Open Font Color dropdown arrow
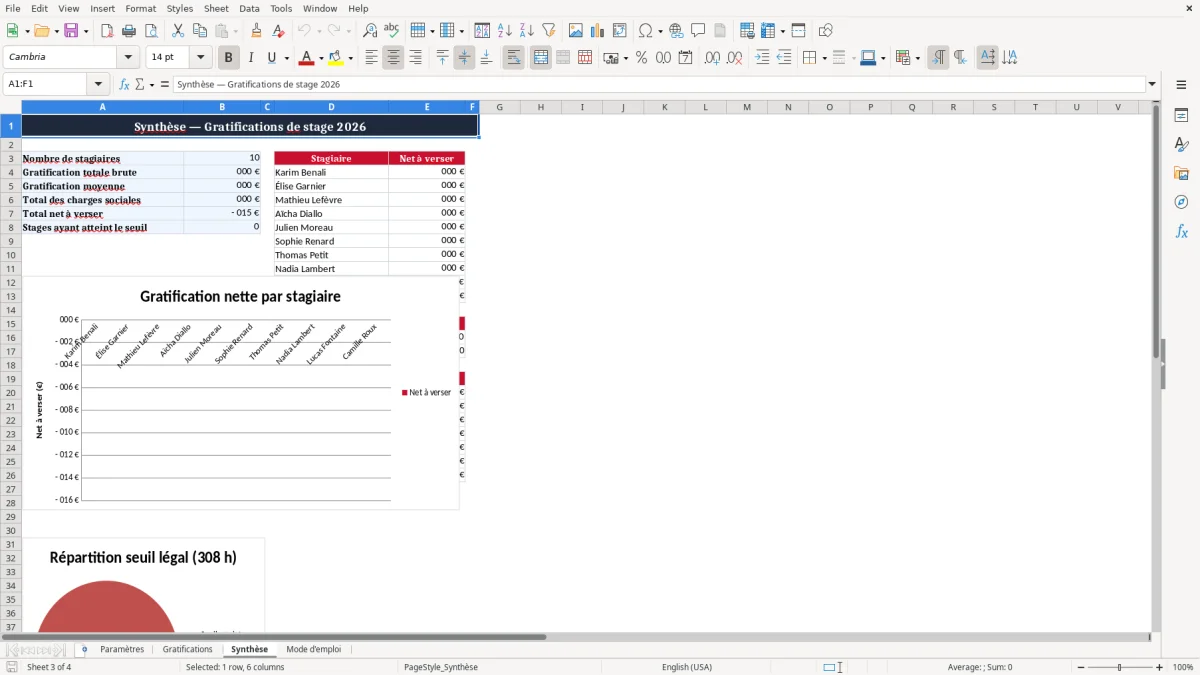This screenshot has height=675, width=1200. (321, 58)
